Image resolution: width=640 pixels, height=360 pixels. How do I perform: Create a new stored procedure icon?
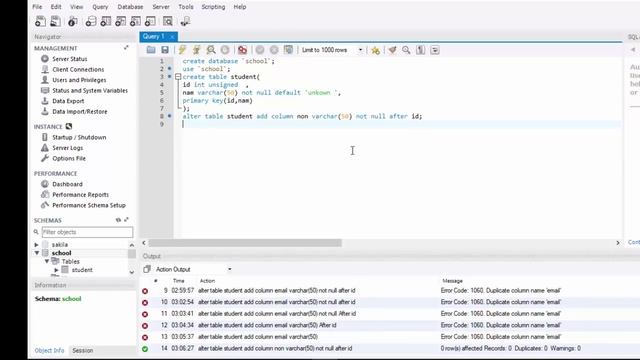point(135,21)
